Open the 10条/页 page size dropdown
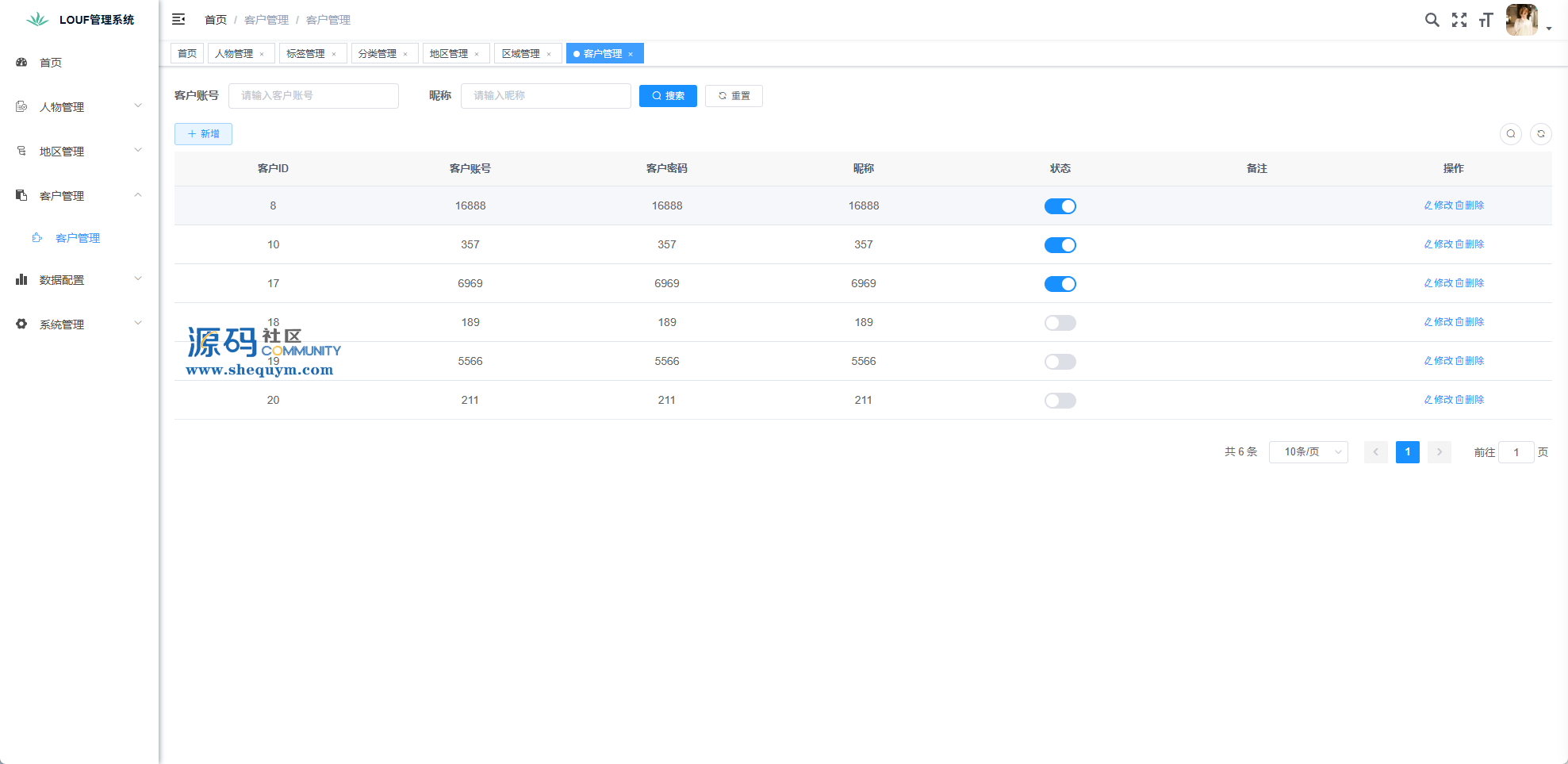 point(1308,452)
